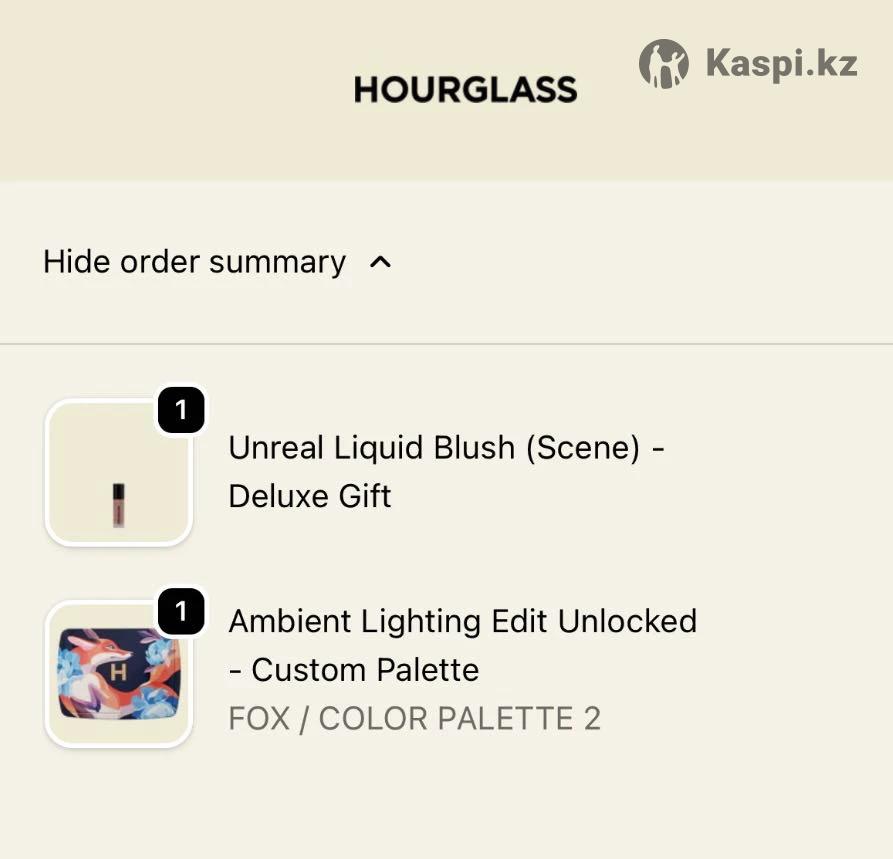Click the Kaspi.kz watermark text
The image size is (893, 859).
[781, 64]
